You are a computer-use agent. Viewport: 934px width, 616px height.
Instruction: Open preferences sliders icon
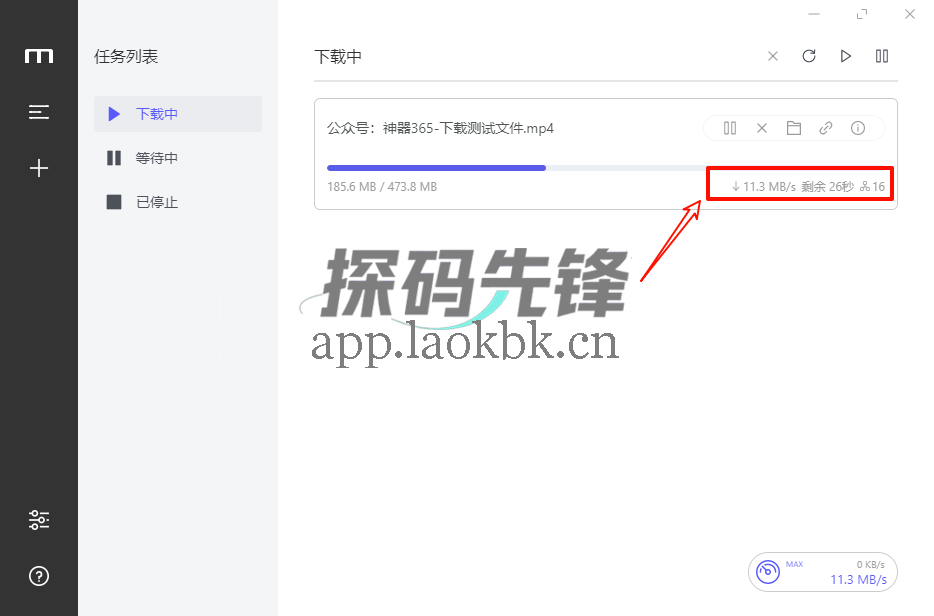39,520
